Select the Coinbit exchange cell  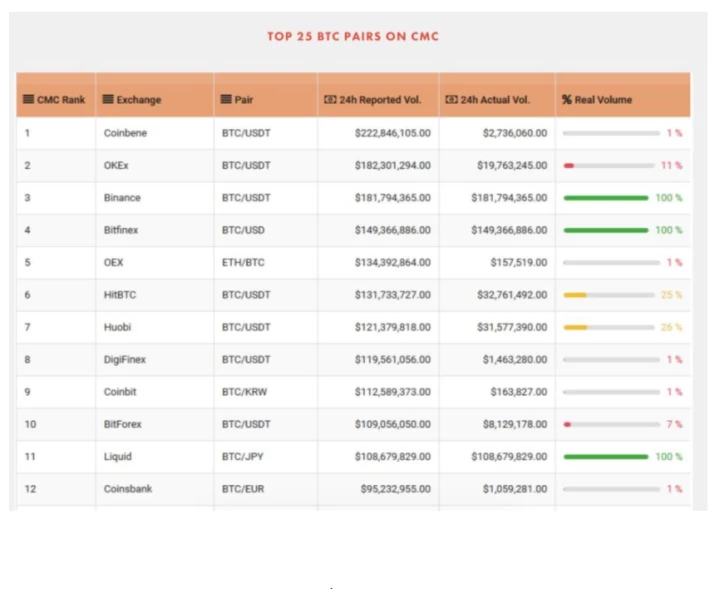coord(155,392)
